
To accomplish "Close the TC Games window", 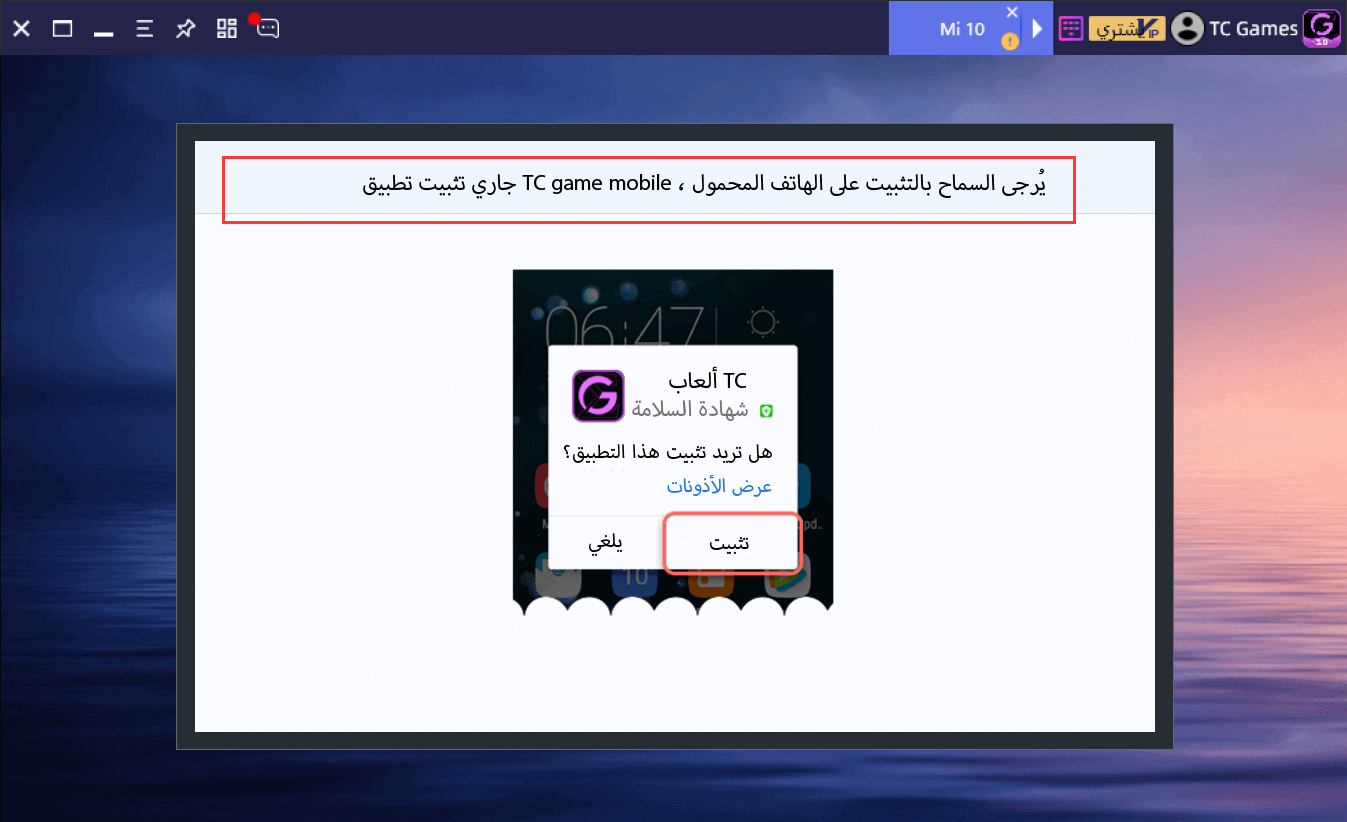I will point(21,28).
